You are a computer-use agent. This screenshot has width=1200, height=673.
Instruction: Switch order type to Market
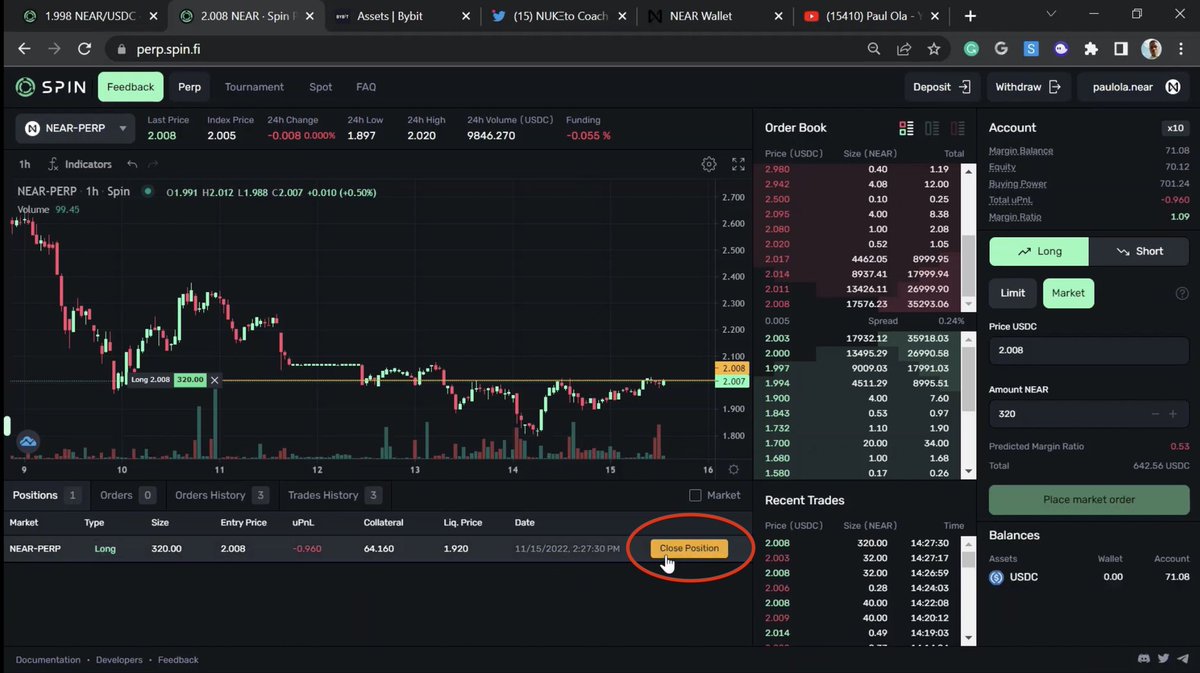click(x=1068, y=293)
